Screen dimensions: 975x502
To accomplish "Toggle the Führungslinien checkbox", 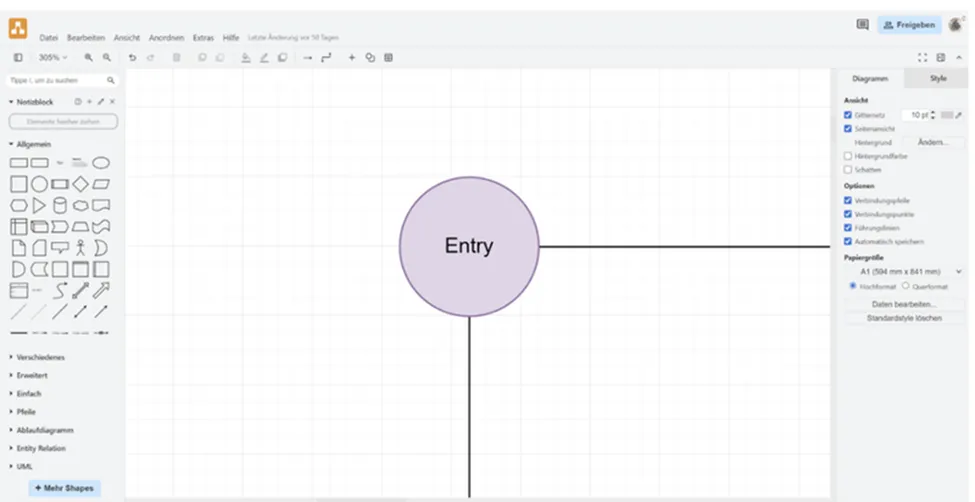I will 848,228.
